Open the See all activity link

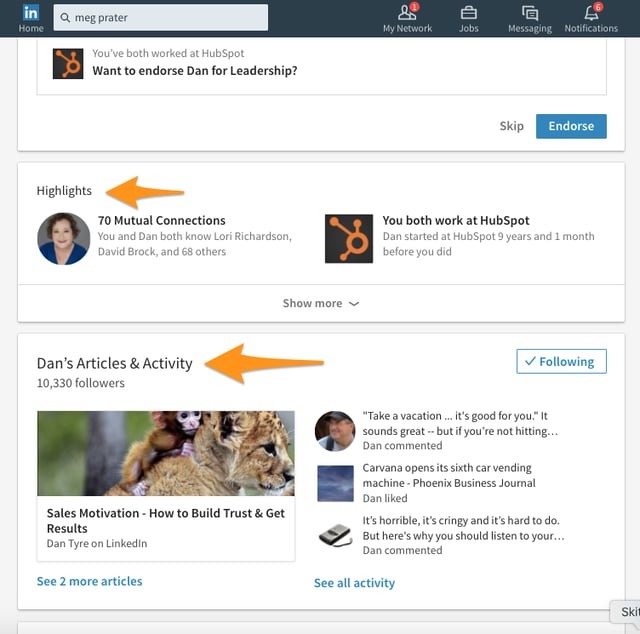(354, 583)
